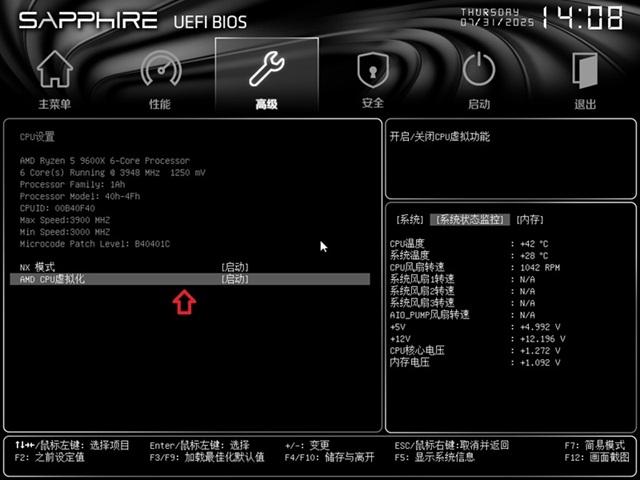Switch to the [内存] monitor tab
The image size is (640, 480).
(530, 220)
